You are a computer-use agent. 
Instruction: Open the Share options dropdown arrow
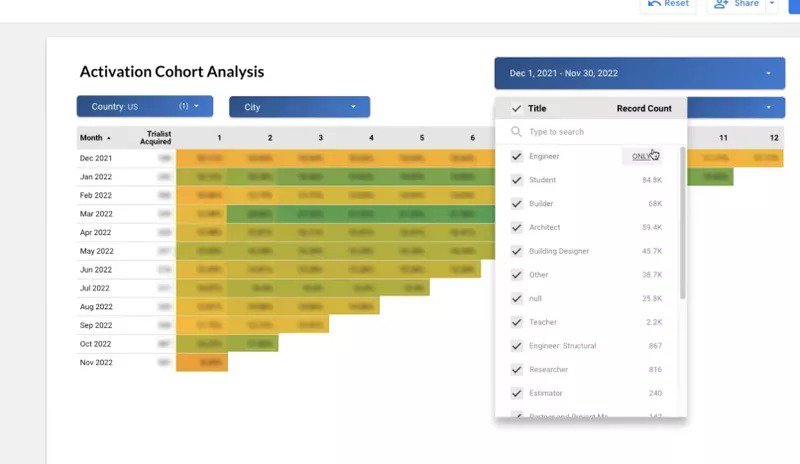click(771, 3)
